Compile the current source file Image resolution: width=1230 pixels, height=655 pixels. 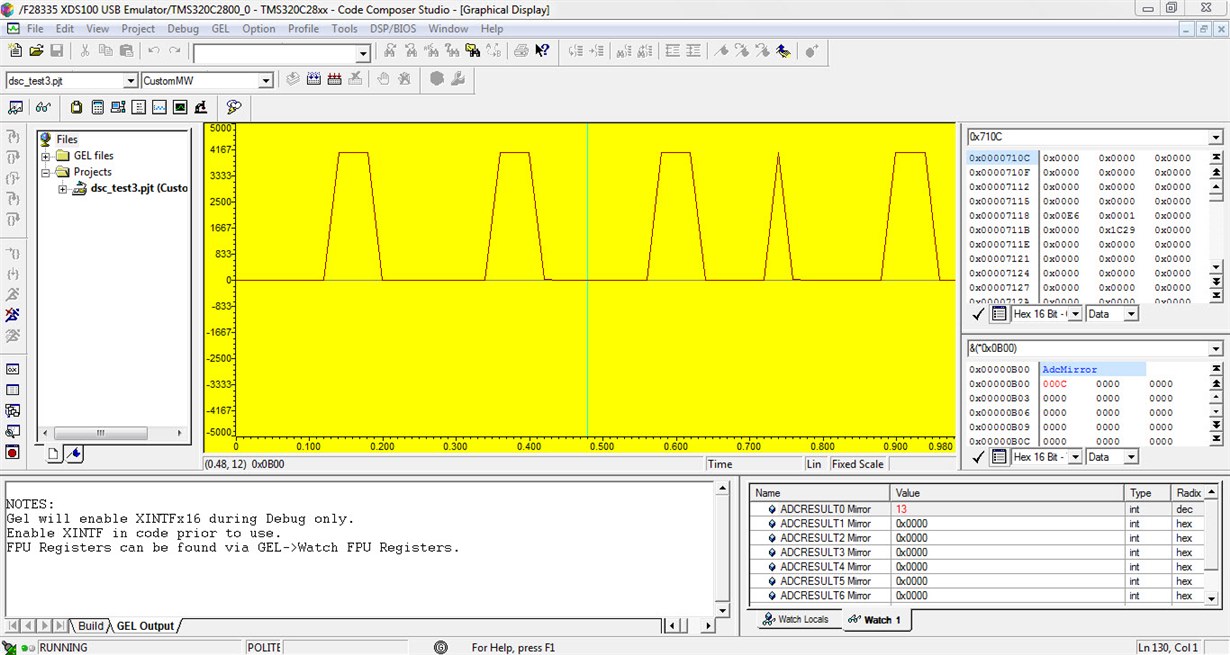291,80
